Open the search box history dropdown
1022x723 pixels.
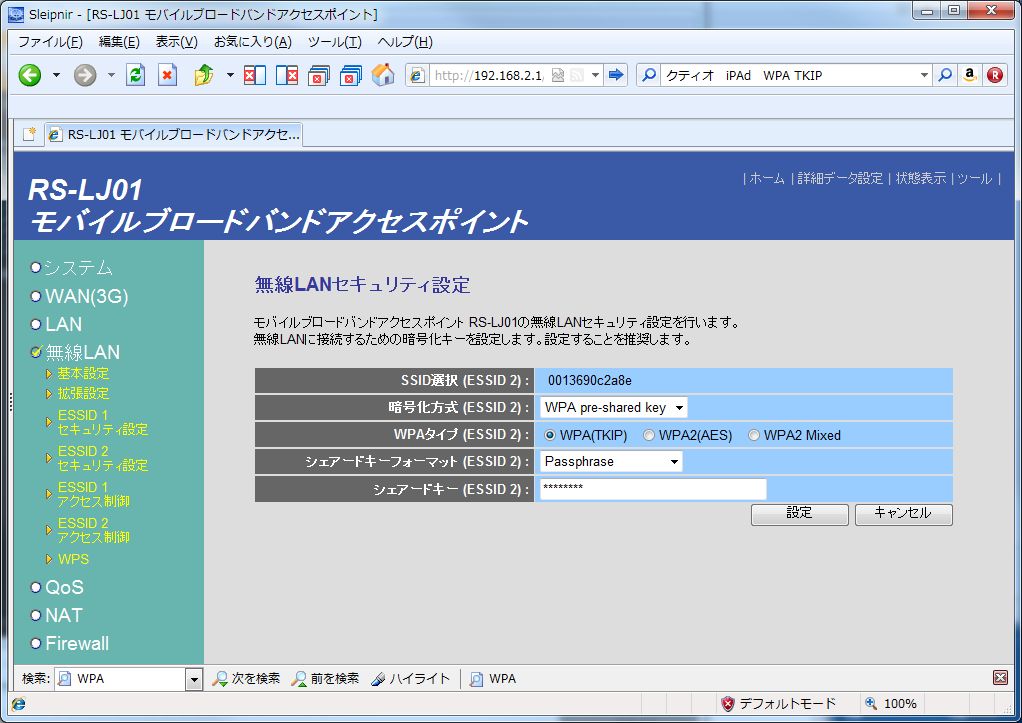(924, 76)
